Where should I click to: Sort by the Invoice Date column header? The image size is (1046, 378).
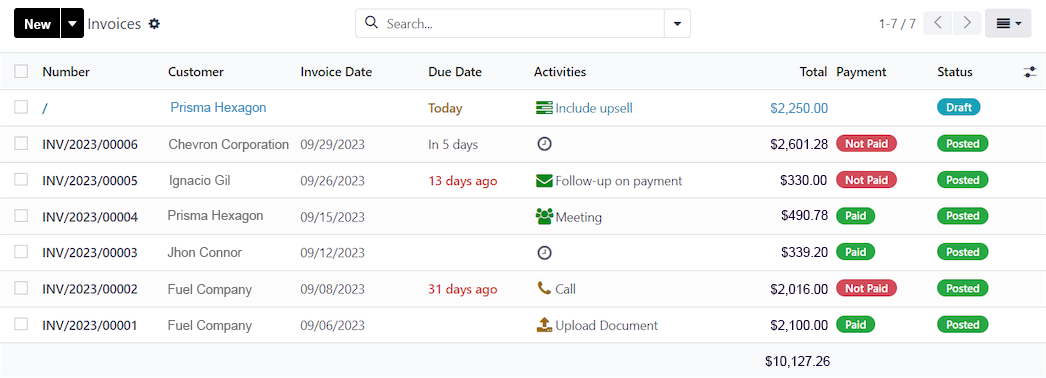(x=336, y=72)
